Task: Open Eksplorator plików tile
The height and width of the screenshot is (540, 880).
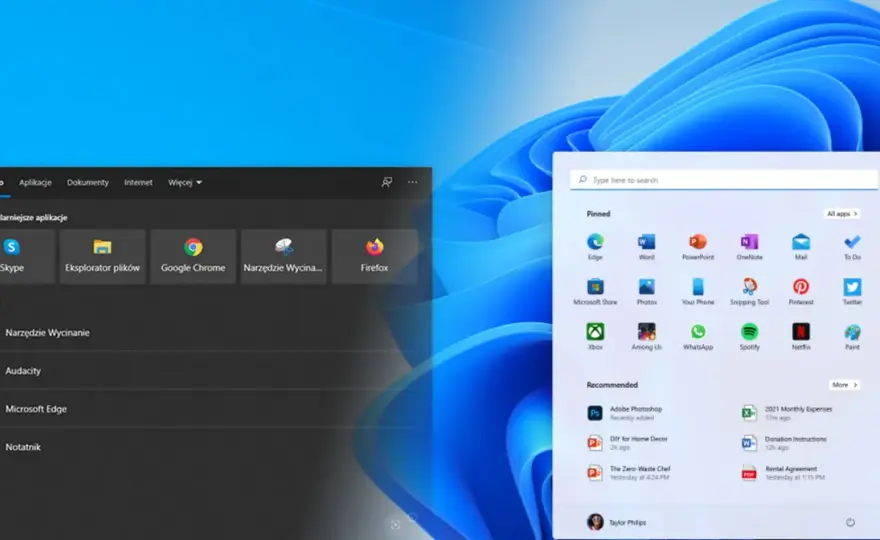Action: pyautogui.click(x=102, y=256)
